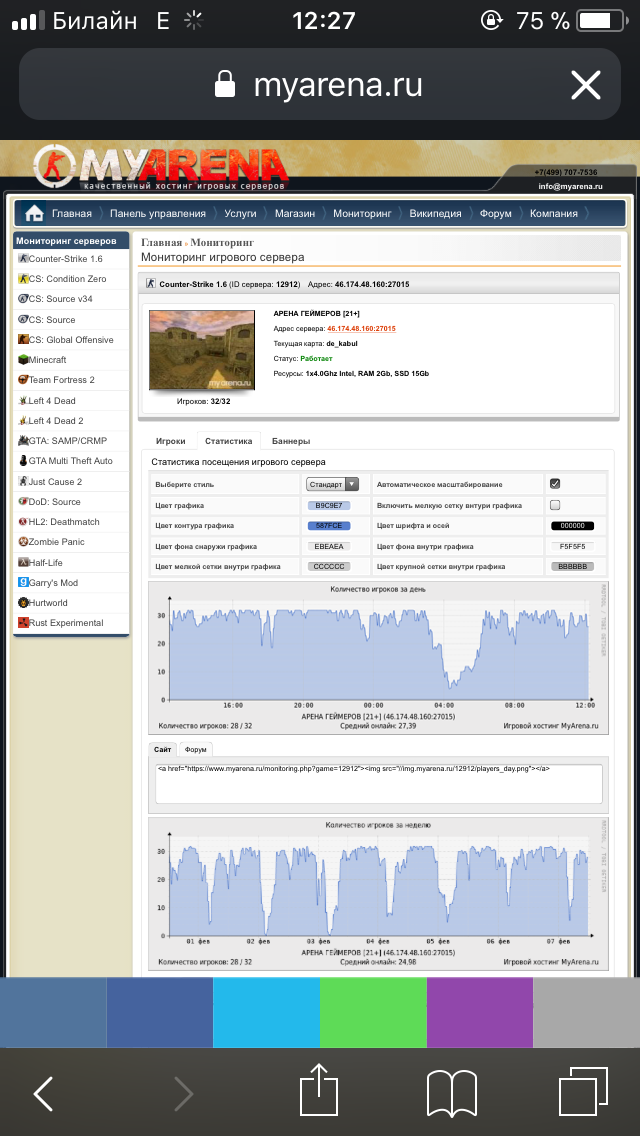This screenshot has height=1136, width=640.
Task: Switch to the Баннеры tab
Action: (x=291, y=440)
